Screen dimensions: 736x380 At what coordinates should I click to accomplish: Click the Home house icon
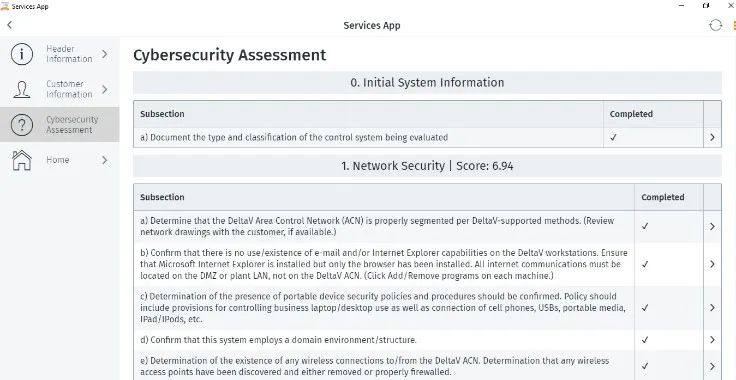tap(22, 160)
